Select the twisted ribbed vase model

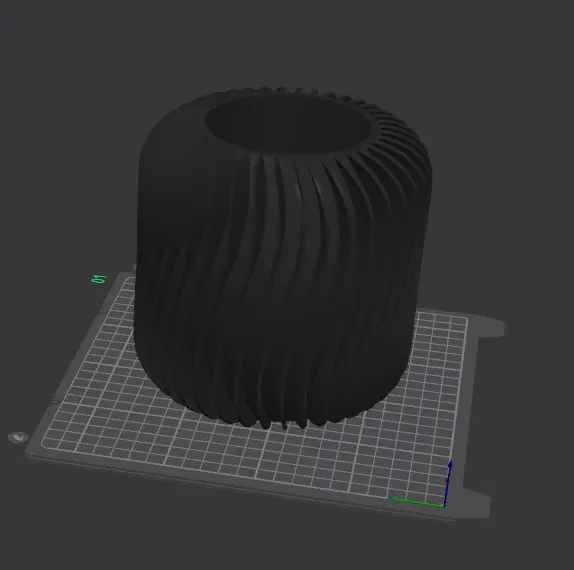click(x=282, y=256)
